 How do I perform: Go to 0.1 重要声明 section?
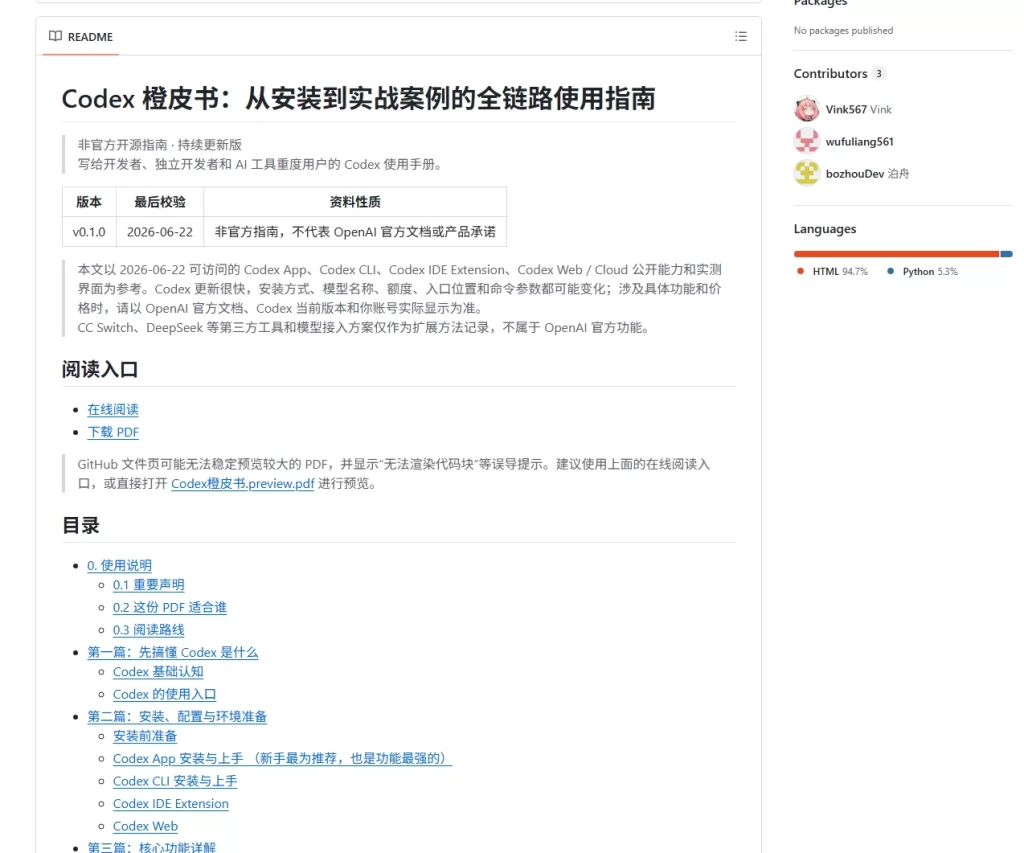click(x=148, y=585)
